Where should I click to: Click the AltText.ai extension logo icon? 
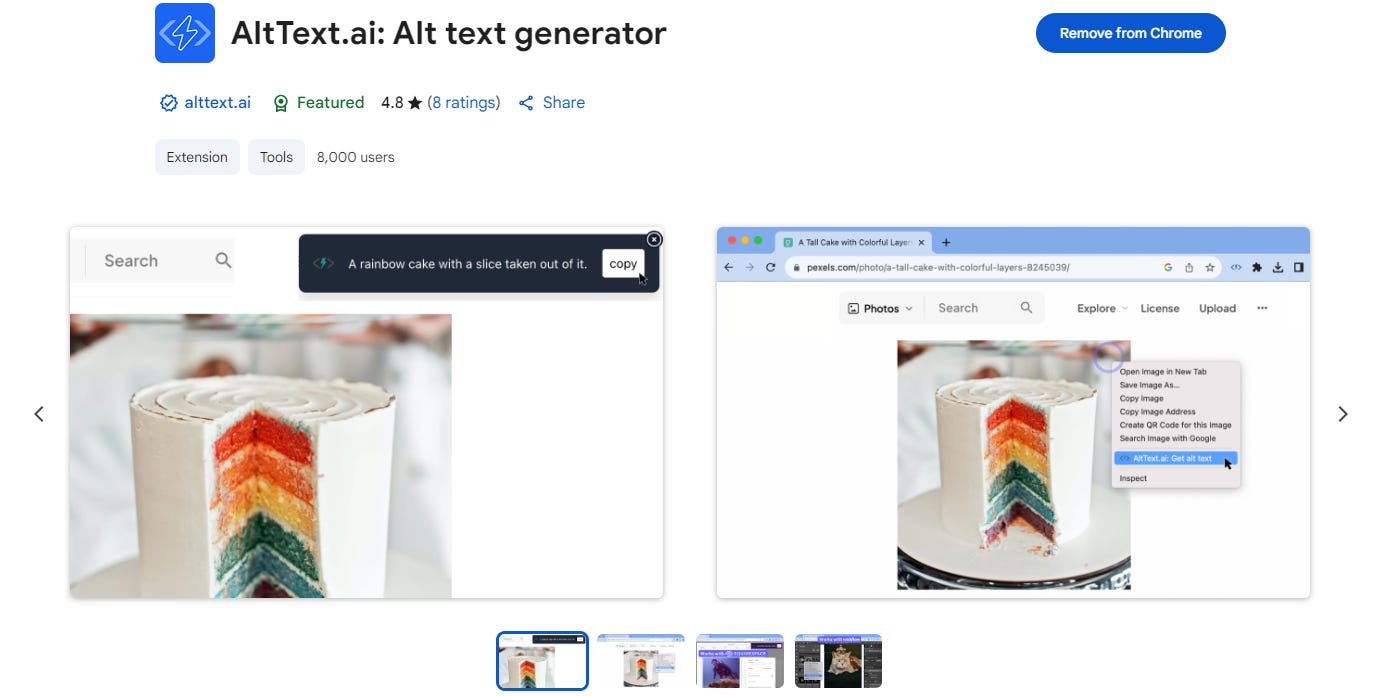[x=185, y=33]
